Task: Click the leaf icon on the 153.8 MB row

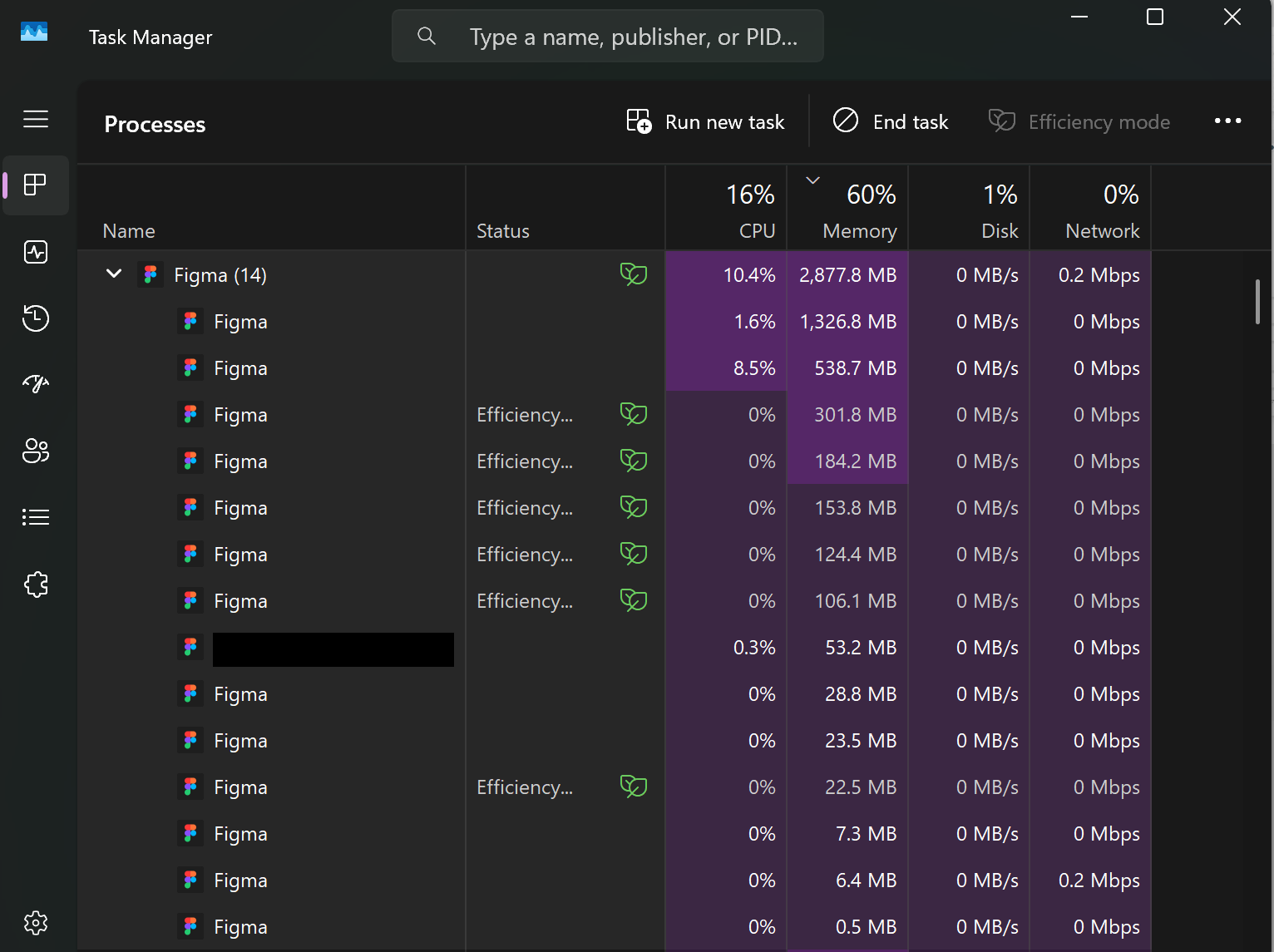Action: [634, 506]
